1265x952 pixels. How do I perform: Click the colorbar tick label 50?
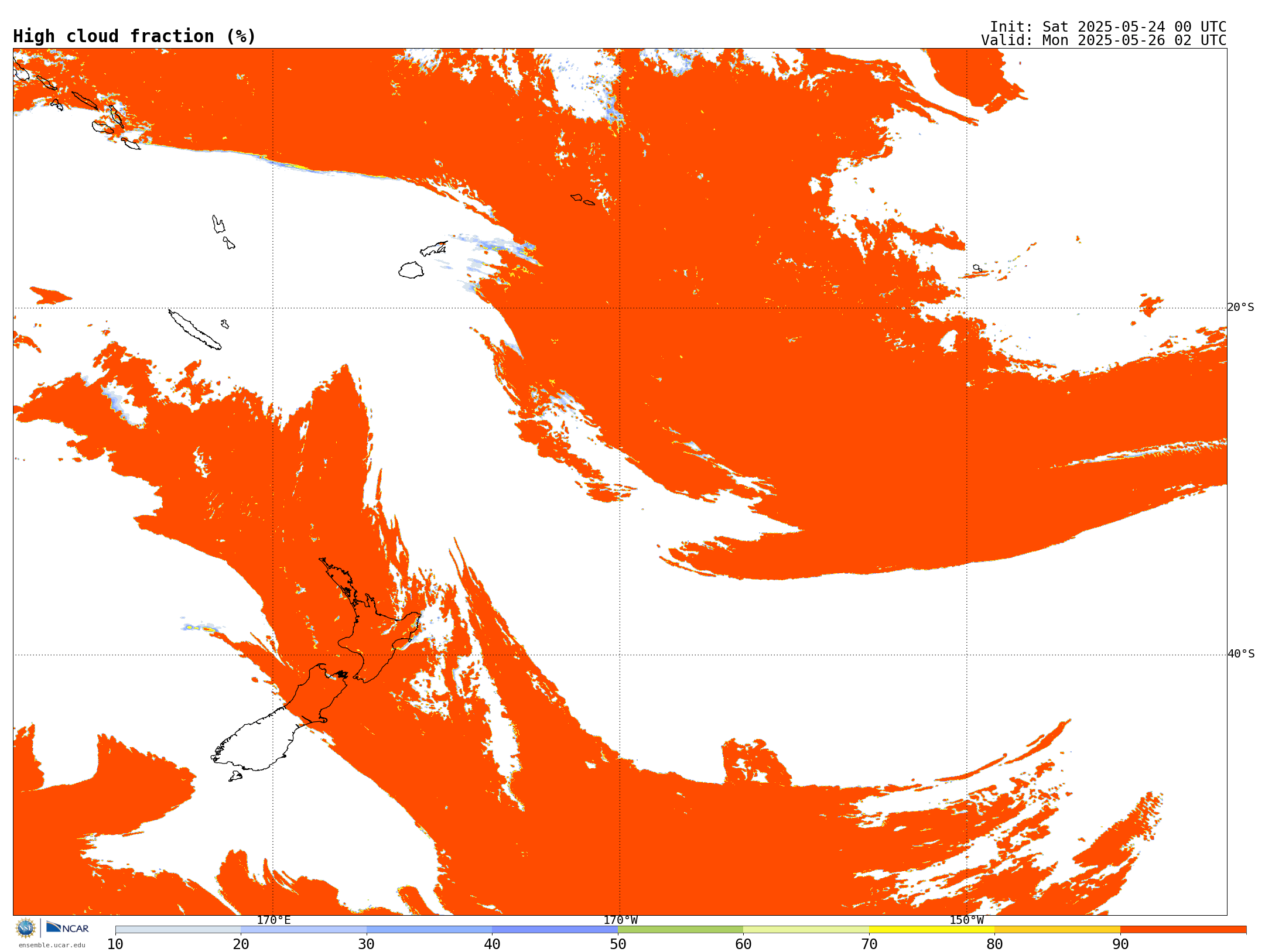pyautogui.click(x=618, y=944)
